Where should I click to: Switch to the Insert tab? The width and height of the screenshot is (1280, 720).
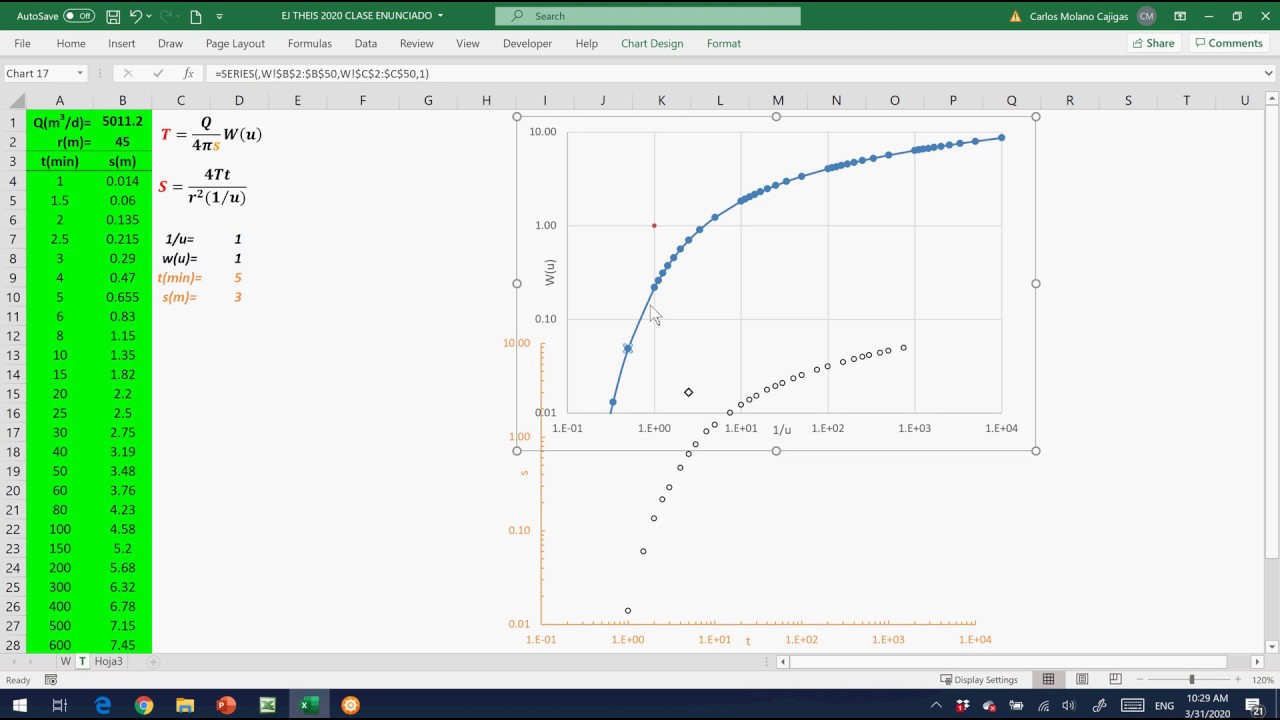click(122, 43)
